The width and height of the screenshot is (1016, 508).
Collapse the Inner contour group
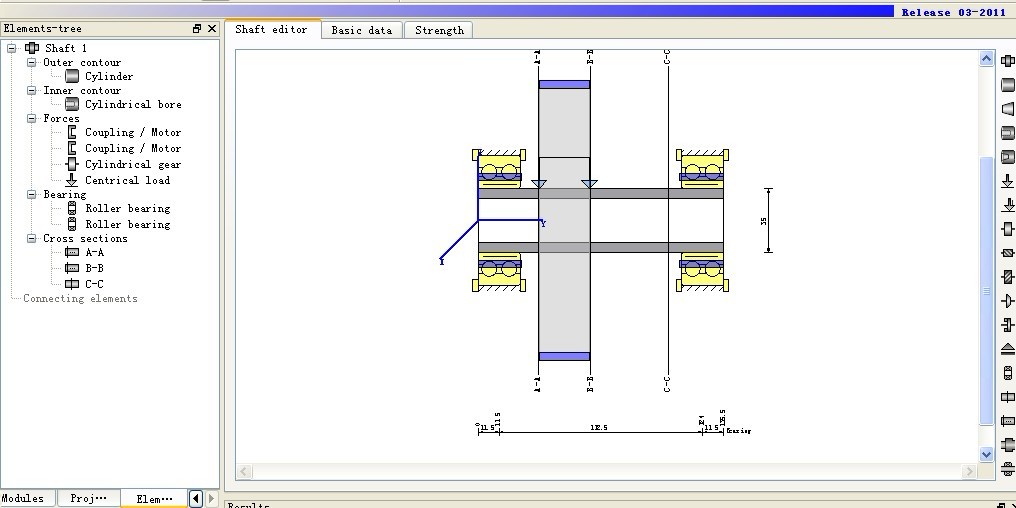click(31, 90)
